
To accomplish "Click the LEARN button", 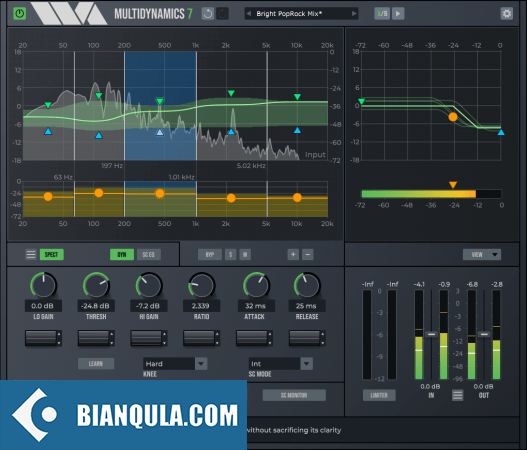I will (96, 364).
